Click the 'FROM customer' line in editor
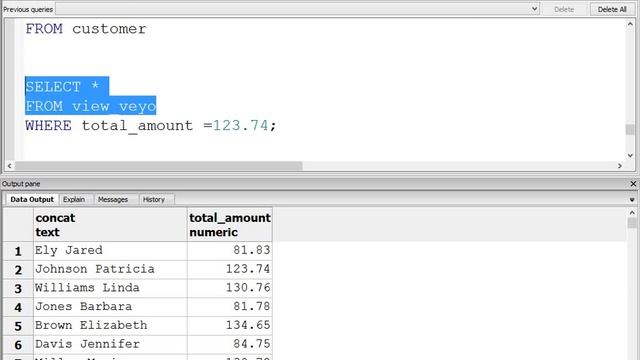Image resolution: width=640 pixels, height=360 pixels. (86, 29)
